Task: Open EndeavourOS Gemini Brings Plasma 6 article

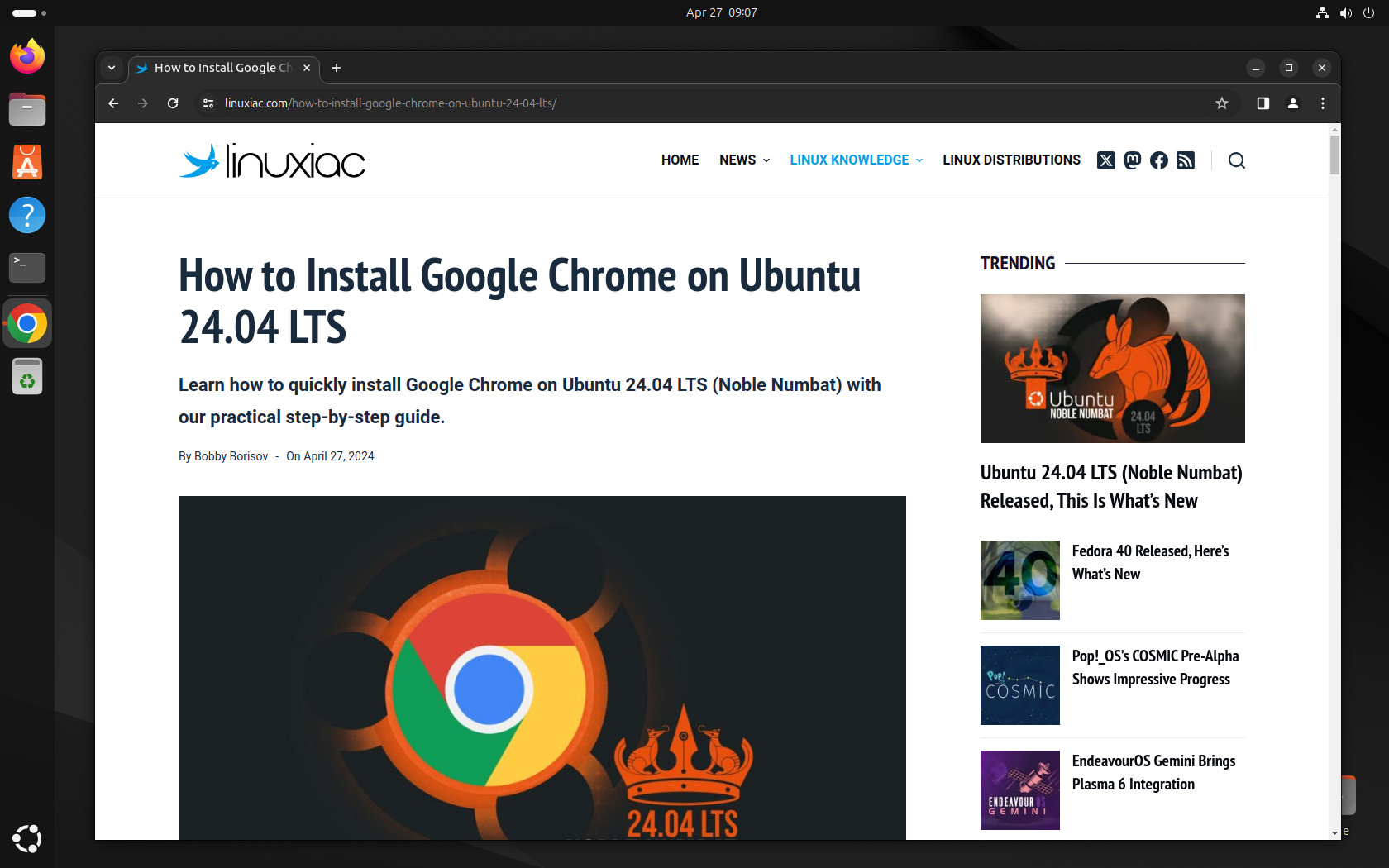Action: click(1153, 772)
